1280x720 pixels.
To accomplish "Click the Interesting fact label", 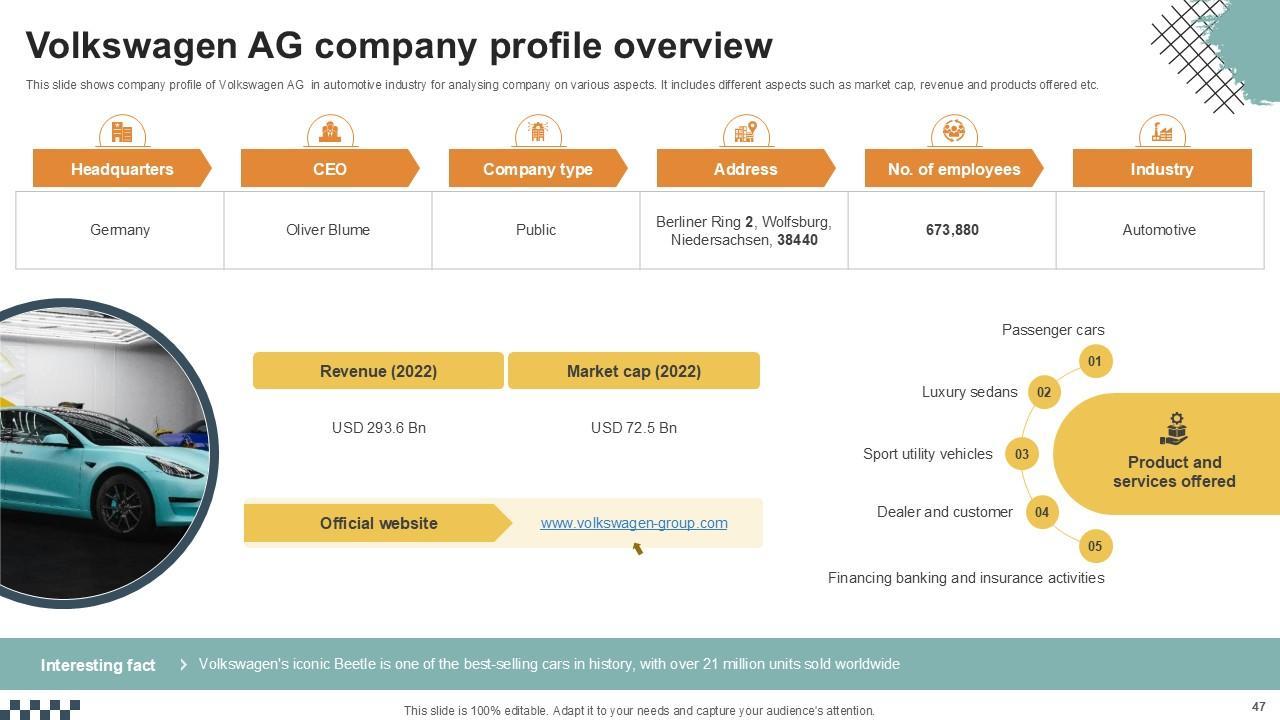I will point(98,665).
